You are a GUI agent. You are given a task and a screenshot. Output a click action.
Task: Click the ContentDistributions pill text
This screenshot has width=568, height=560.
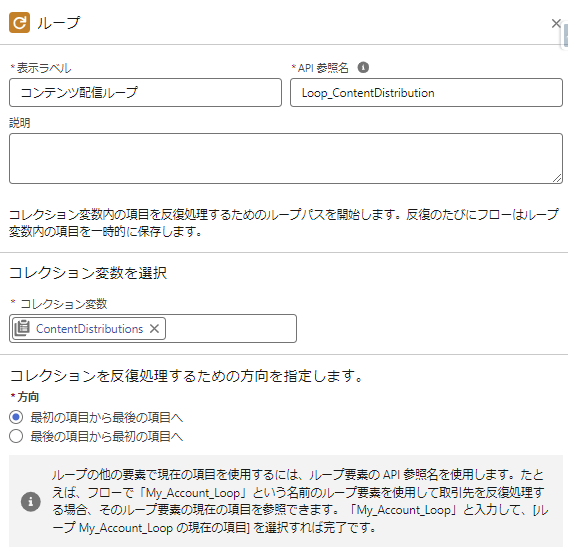click(x=89, y=329)
